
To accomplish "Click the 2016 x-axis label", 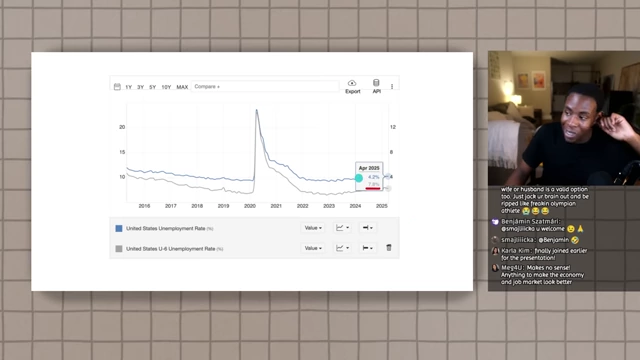I will click(144, 206).
